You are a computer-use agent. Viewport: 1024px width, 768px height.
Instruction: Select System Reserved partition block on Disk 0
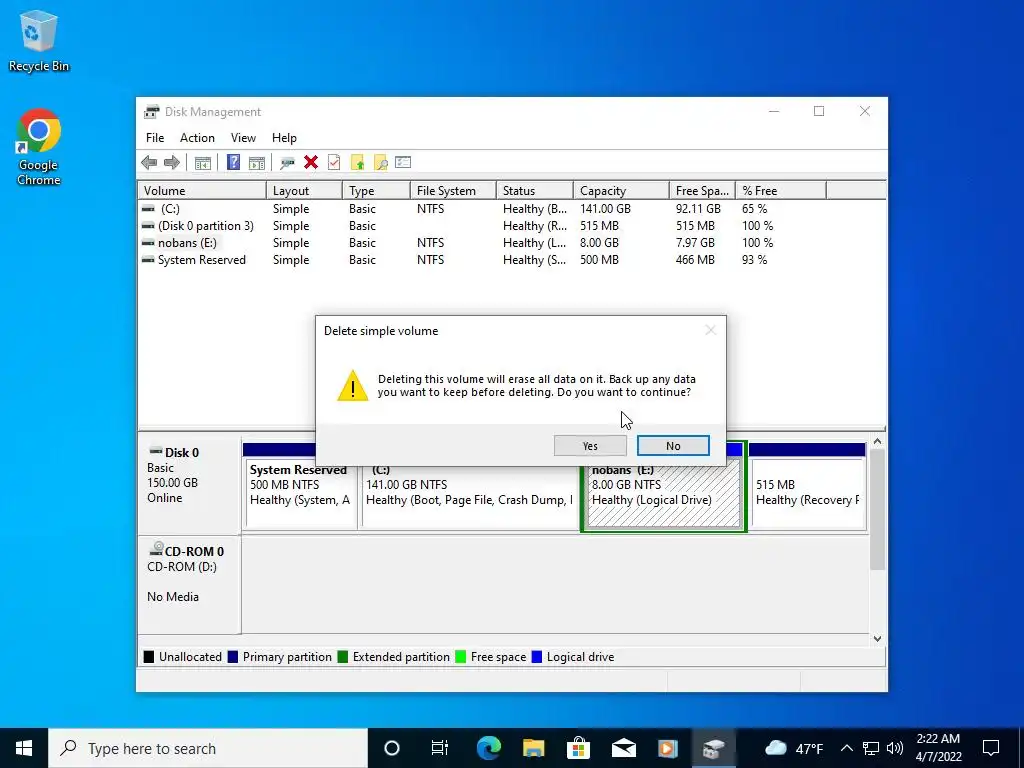(301, 493)
